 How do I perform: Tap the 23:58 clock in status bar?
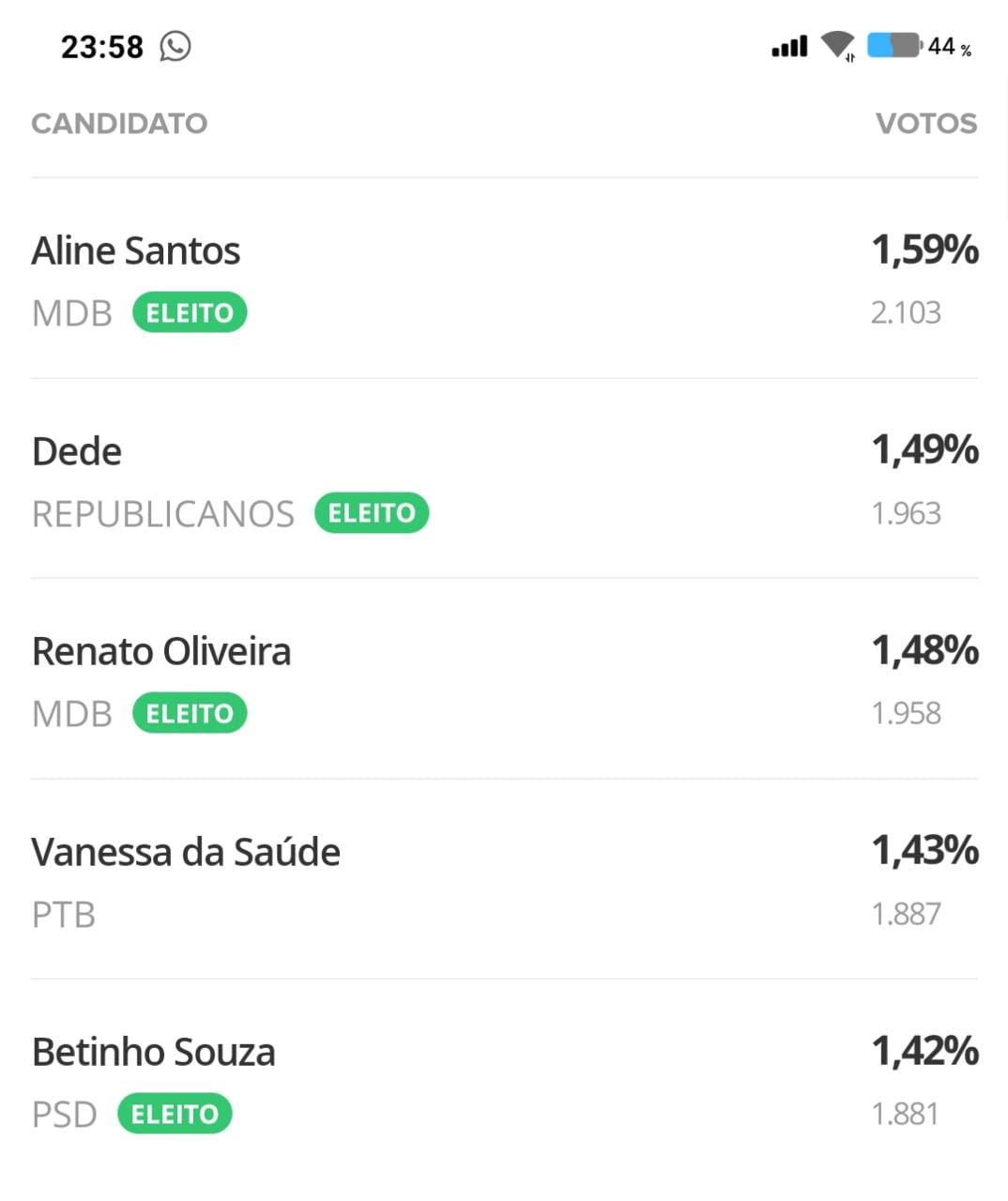pyautogui.click(x=101, y=46)
